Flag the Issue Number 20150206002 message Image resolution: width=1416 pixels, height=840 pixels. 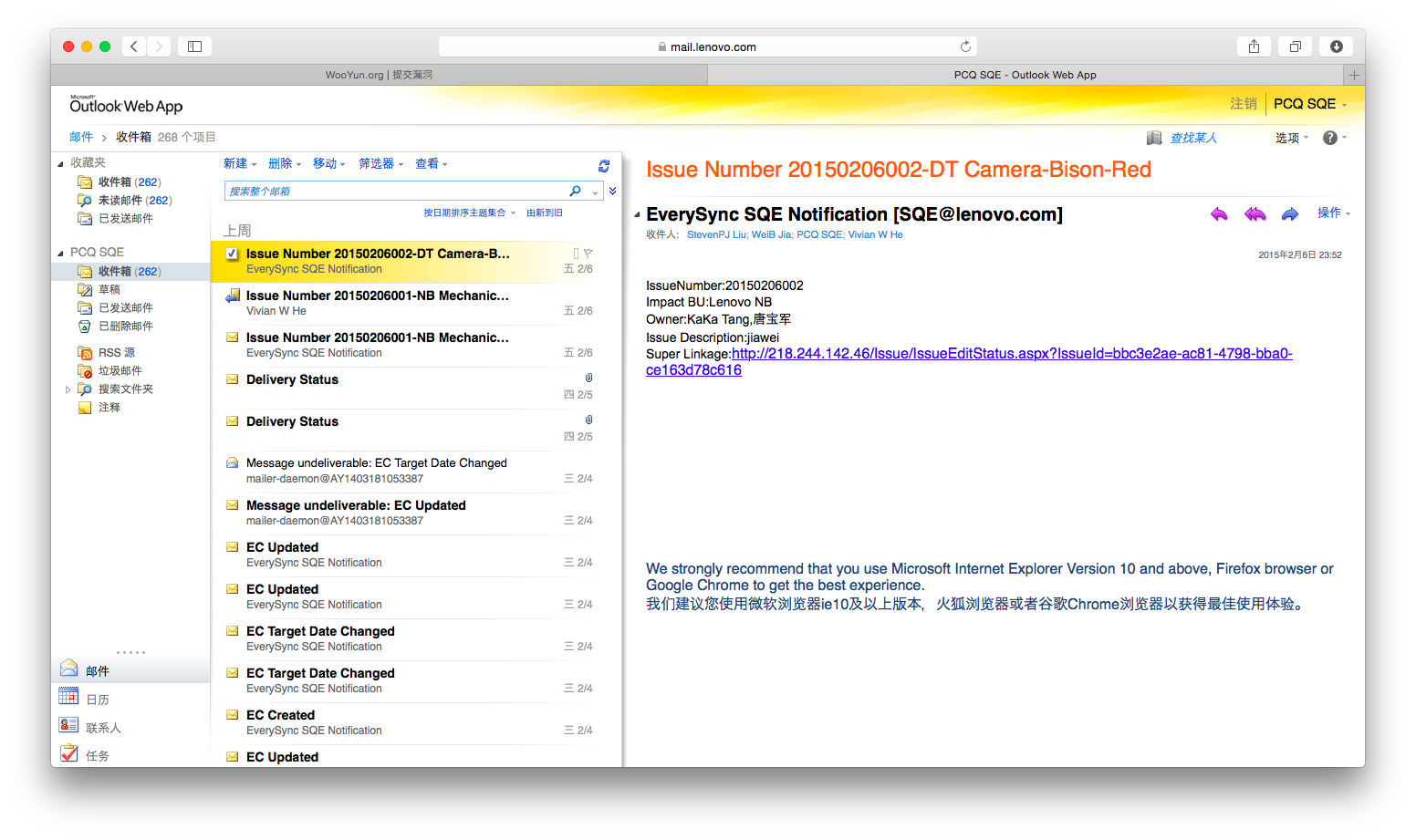pos(588,253)
